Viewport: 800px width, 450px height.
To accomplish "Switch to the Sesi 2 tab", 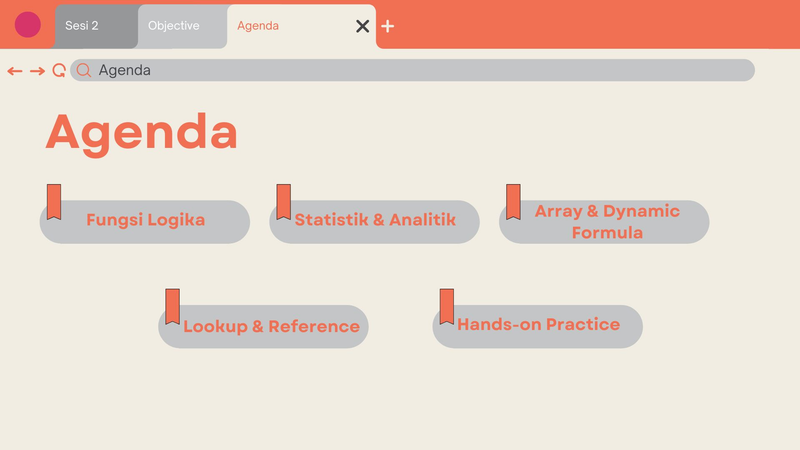I will (x=96, y=26).
